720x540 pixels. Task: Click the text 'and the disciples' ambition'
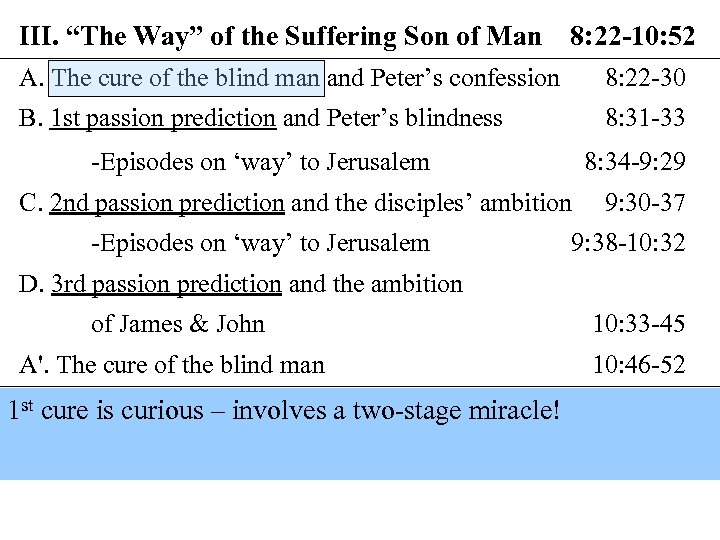click(x=431, y=203)
